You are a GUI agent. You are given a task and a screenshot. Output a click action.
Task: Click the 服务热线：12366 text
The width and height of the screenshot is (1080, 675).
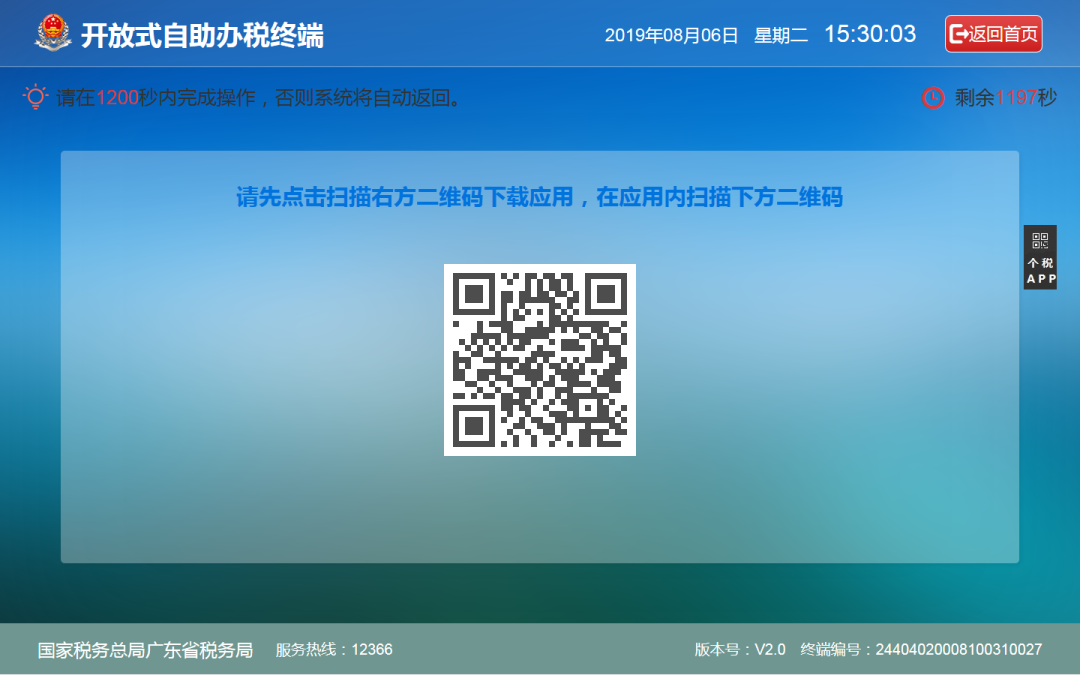pos(334,650)
